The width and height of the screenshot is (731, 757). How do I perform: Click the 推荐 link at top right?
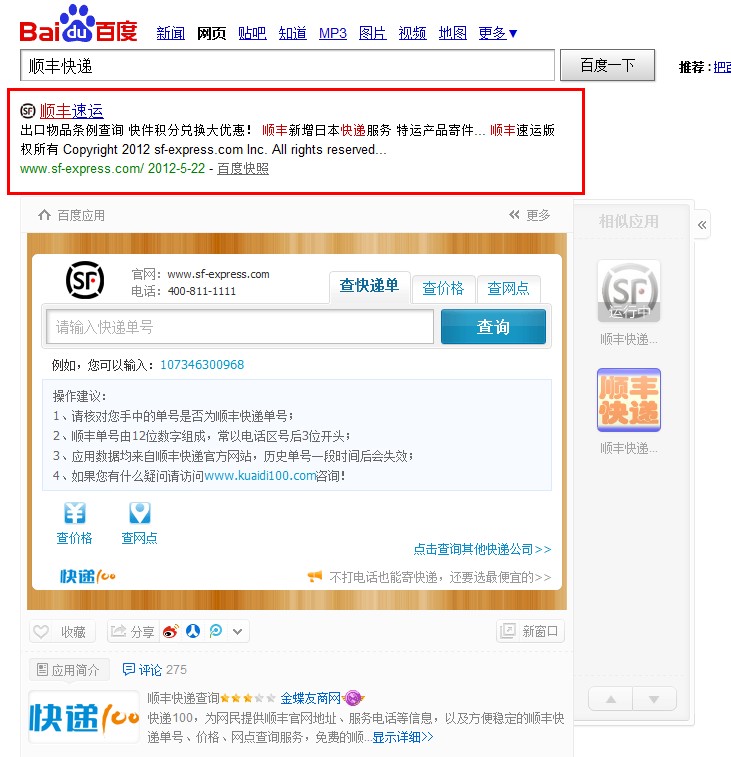722,67
